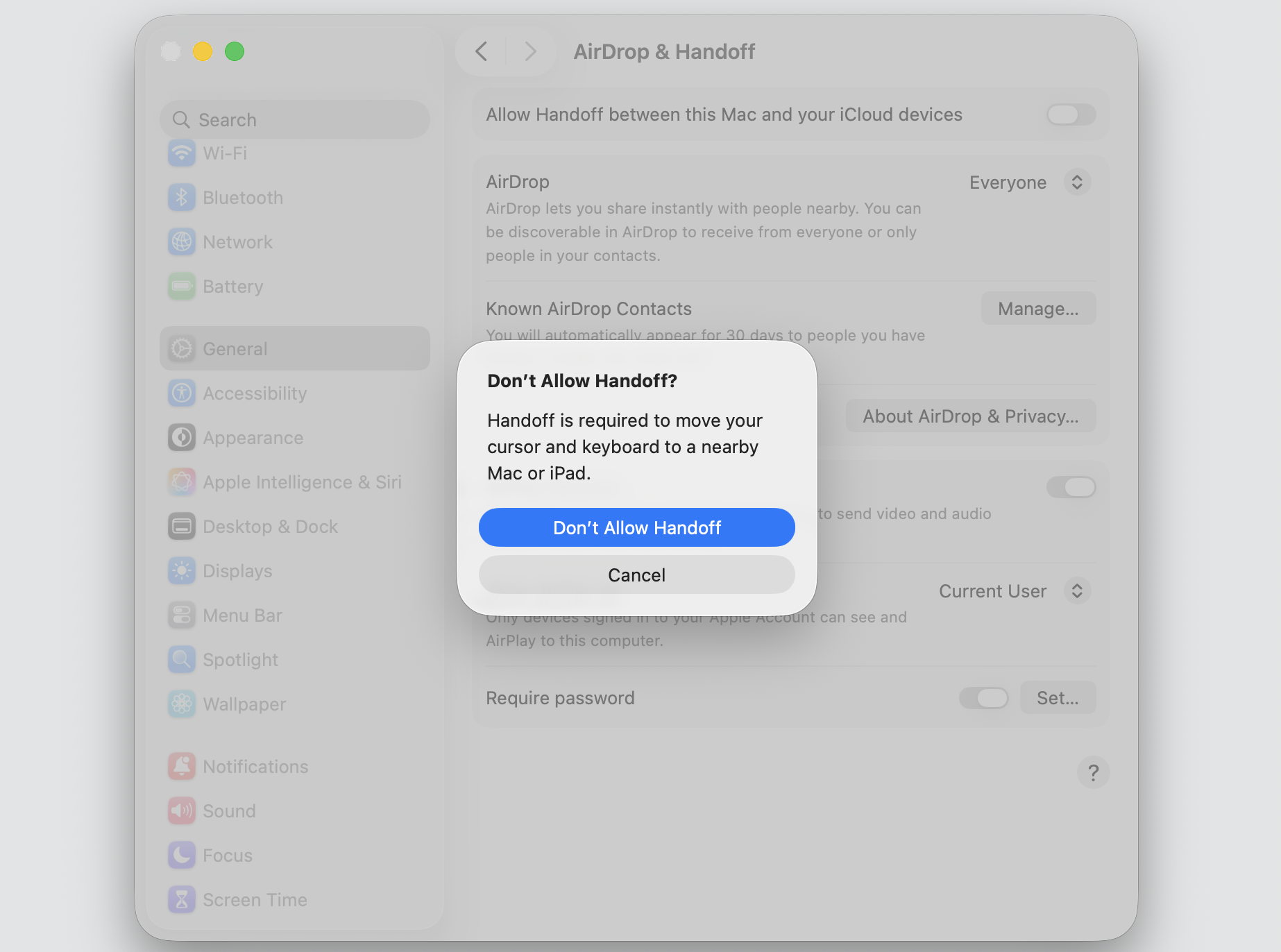Click the Set... password button

point(1058,697)
